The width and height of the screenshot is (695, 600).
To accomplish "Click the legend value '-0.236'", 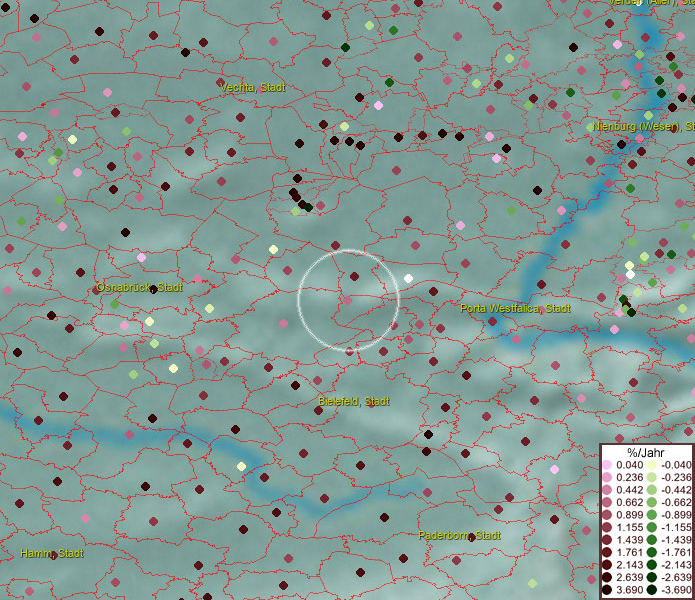I will click(x=676, y=477).
